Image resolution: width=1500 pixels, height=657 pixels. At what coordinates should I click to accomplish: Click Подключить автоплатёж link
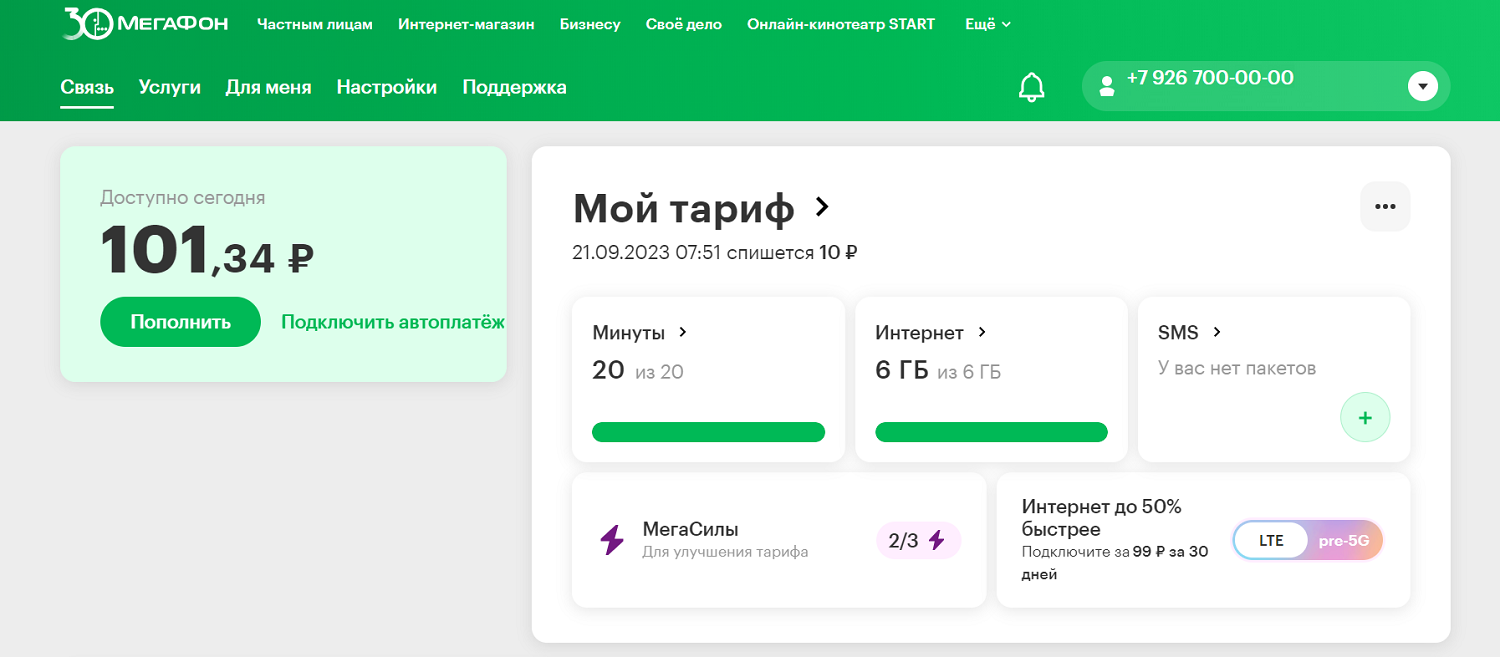coord(392,322)
